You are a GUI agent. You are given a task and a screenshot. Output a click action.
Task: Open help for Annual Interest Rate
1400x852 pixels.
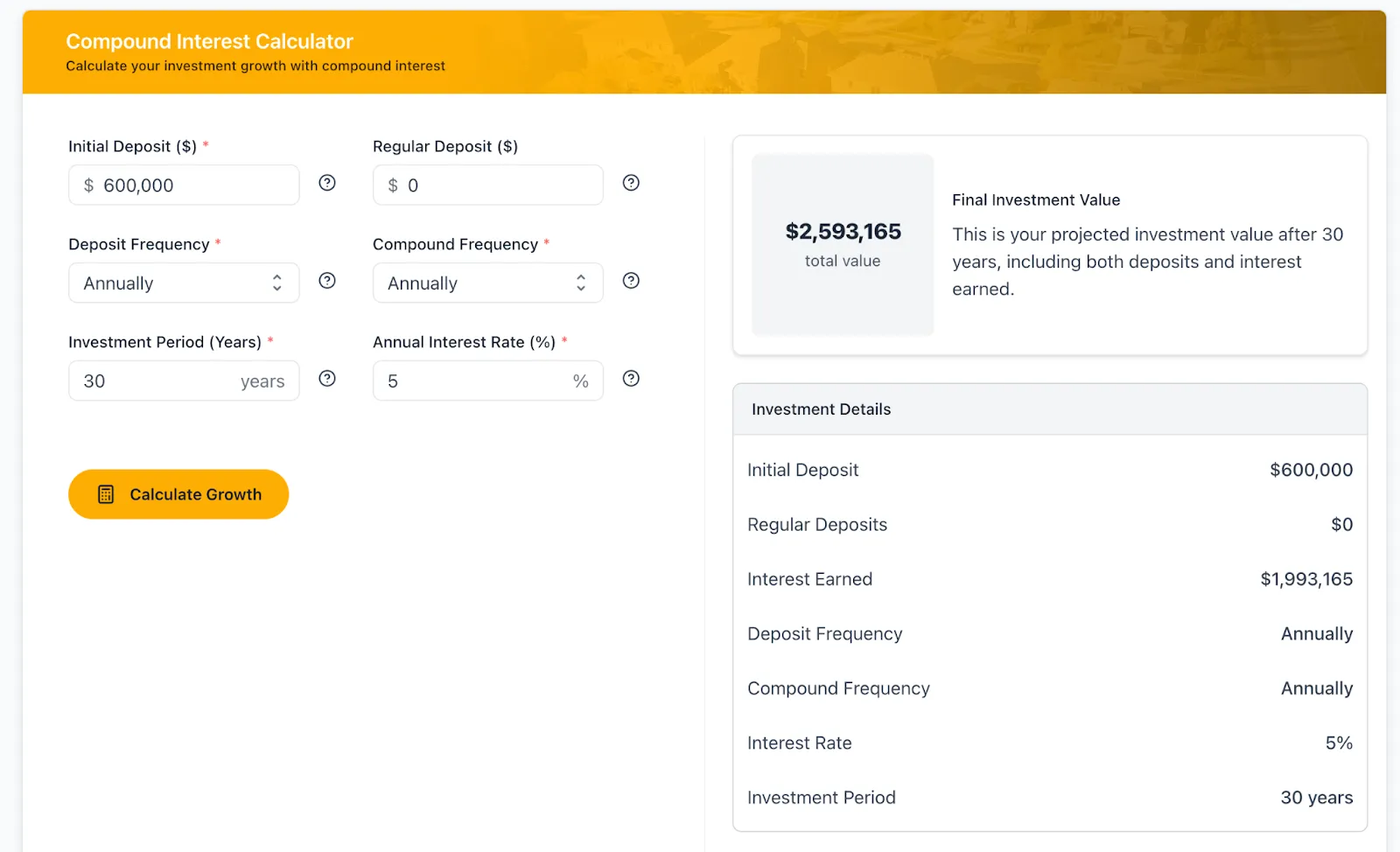pyautogui.click(x=631, y=379)
